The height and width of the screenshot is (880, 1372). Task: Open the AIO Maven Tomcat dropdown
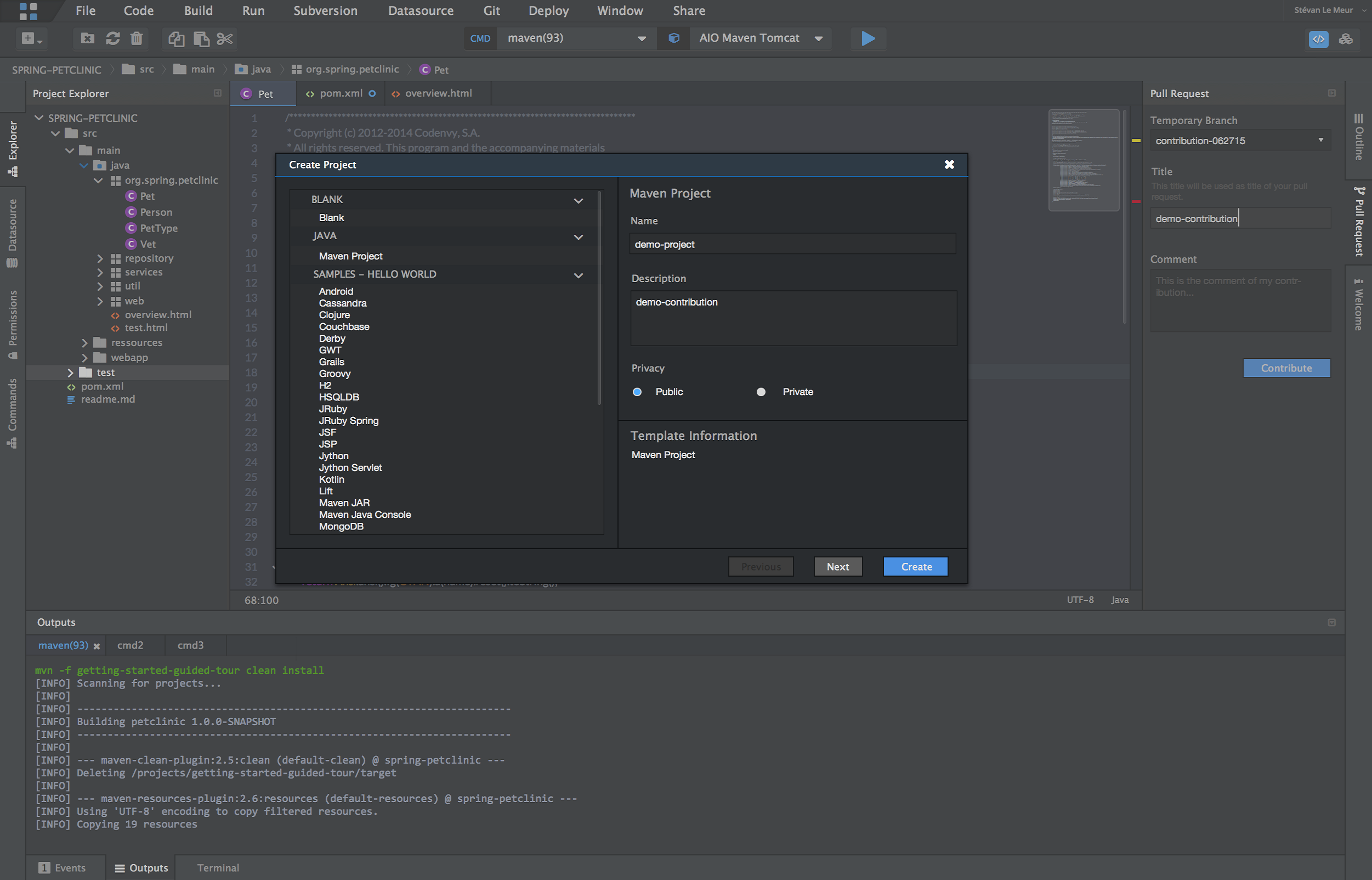(x=819, y=38)
